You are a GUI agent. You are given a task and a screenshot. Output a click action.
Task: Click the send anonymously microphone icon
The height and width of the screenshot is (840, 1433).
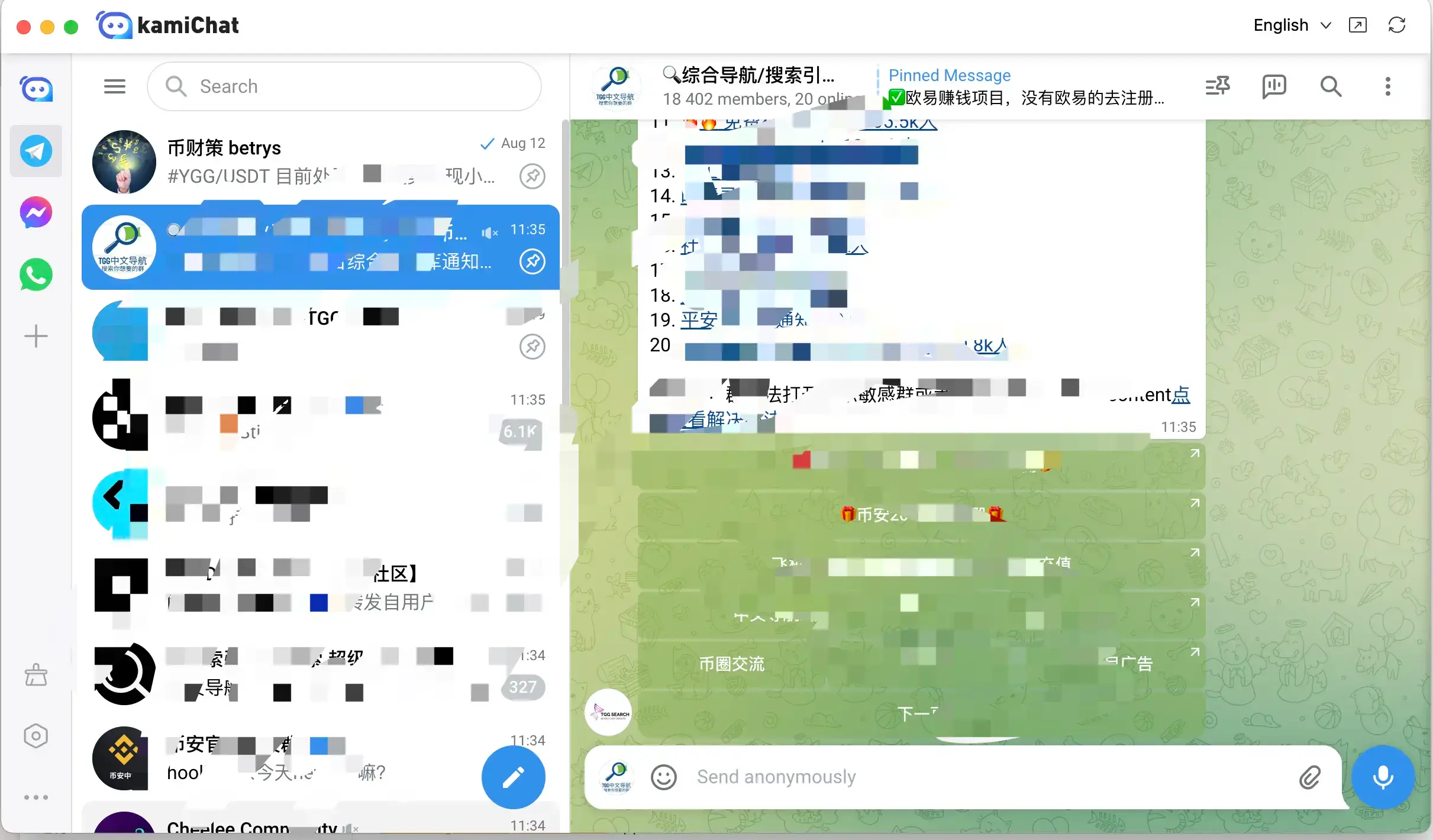(1384, 777)
